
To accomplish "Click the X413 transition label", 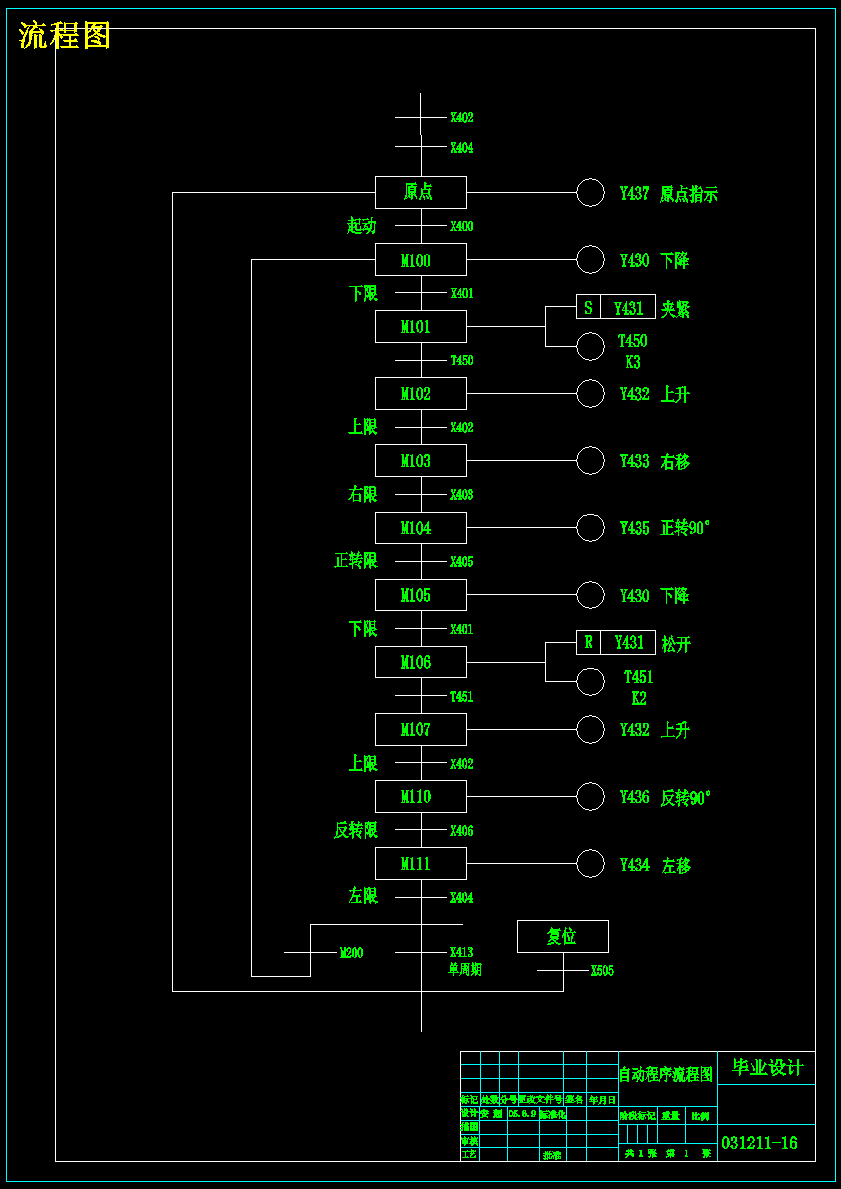I will click(462, 952).
